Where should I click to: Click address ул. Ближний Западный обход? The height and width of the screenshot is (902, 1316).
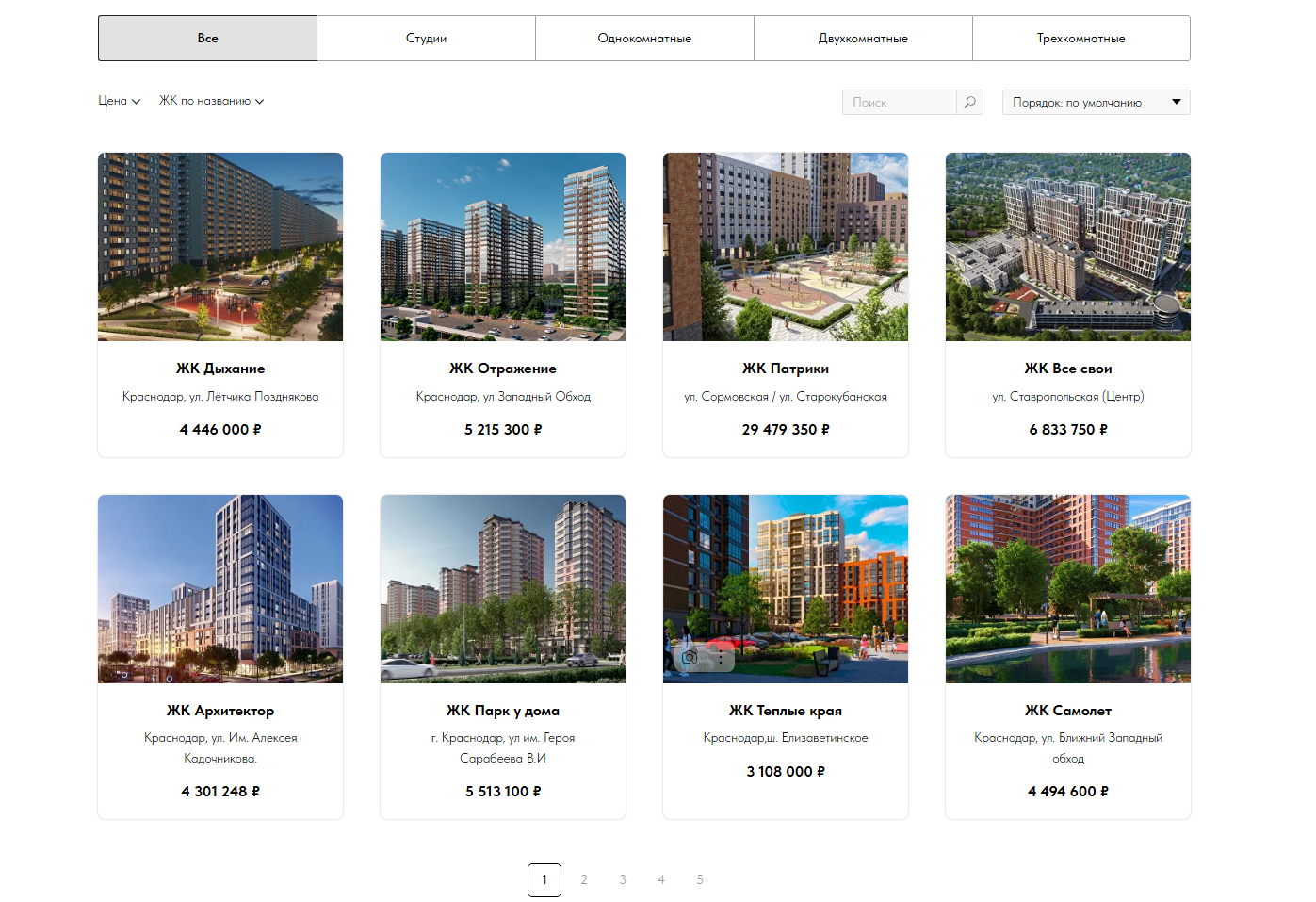tap(1068, 748)
